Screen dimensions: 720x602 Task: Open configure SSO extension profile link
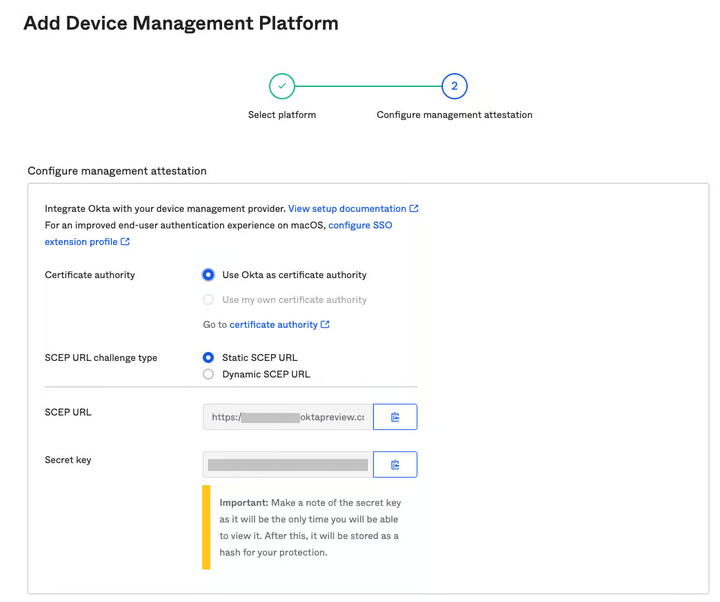tap(360, 225)
